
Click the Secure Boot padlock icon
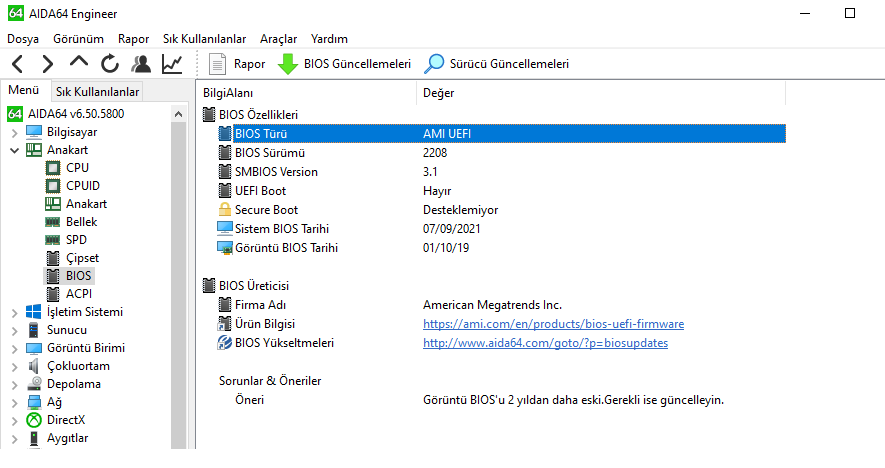(225, 209)
